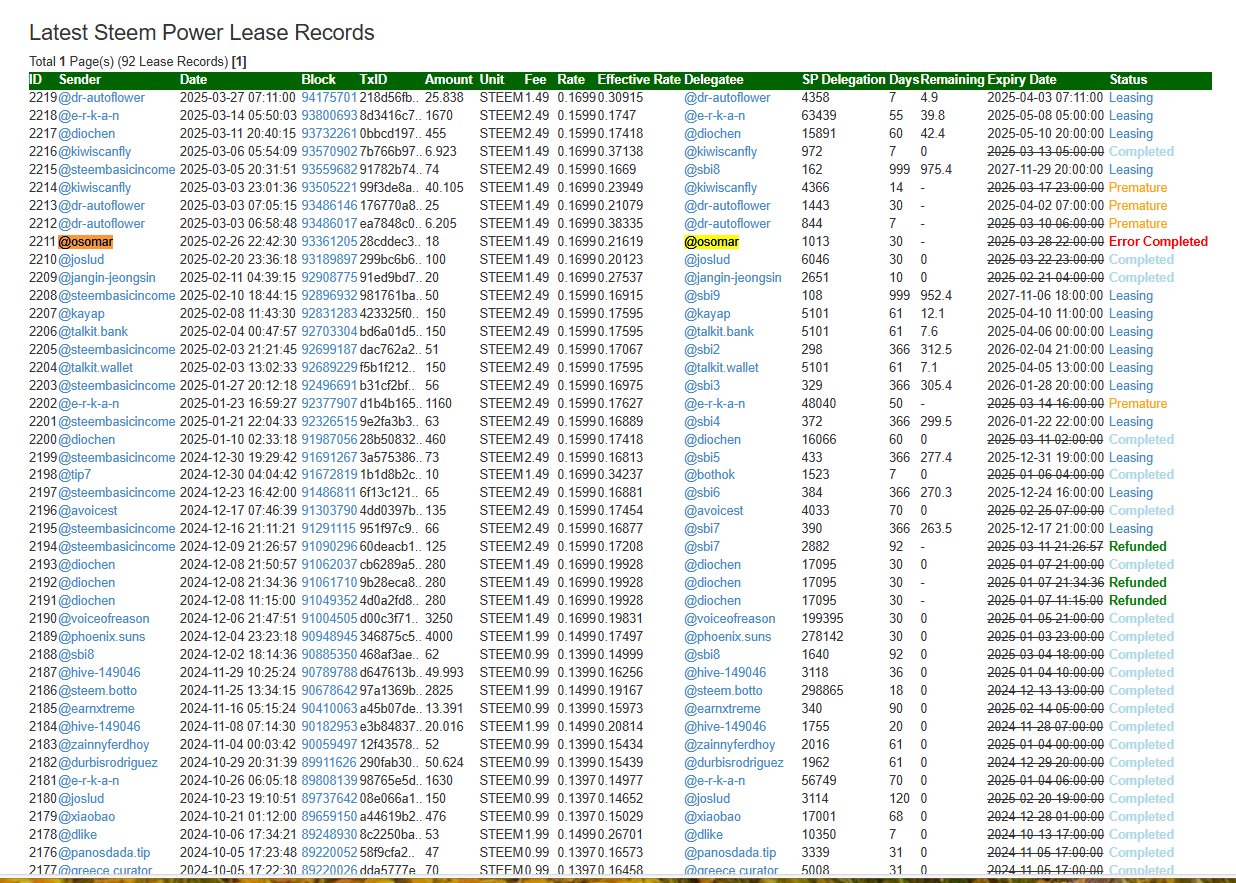
Task: Open sender link @dlike
Action: tap(76, 835)
